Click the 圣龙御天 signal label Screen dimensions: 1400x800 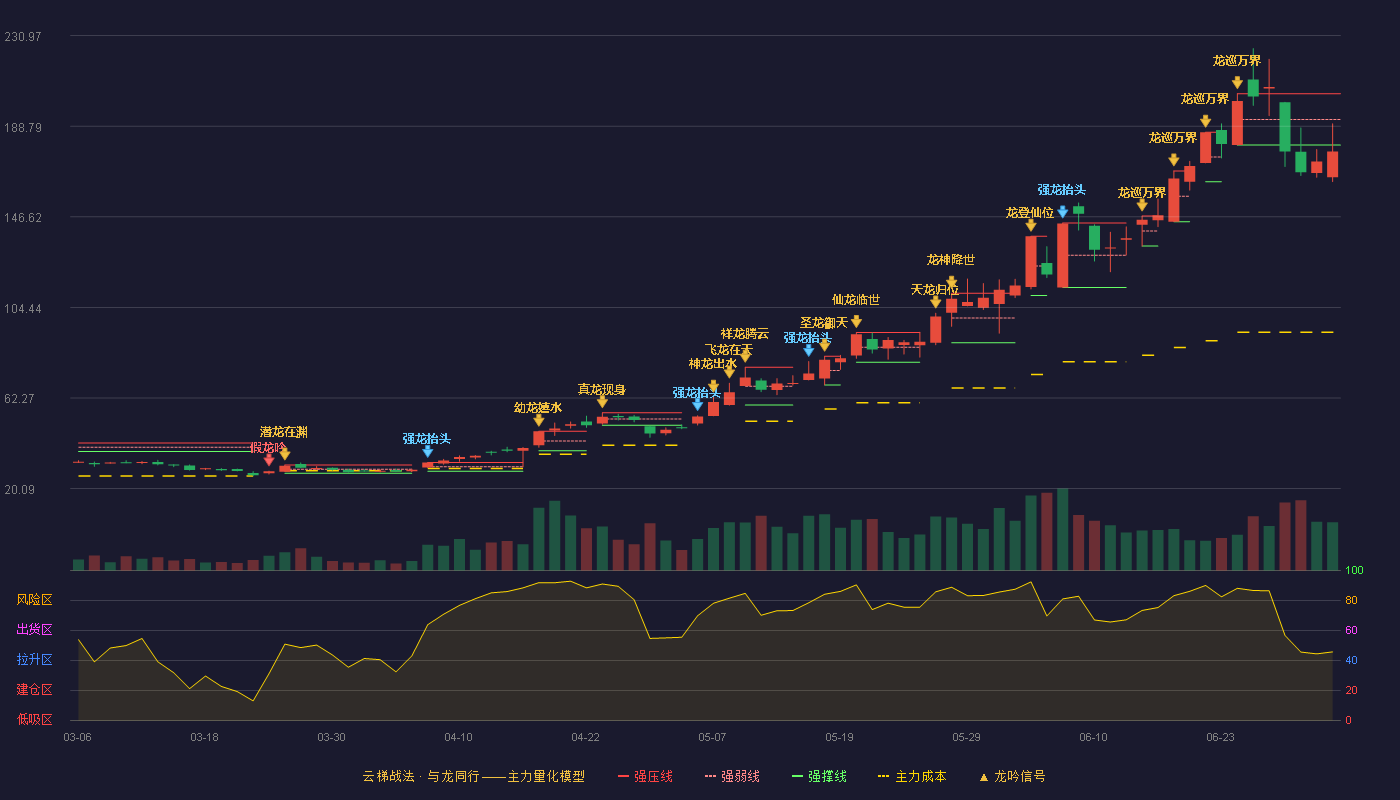tap(824, 322)
